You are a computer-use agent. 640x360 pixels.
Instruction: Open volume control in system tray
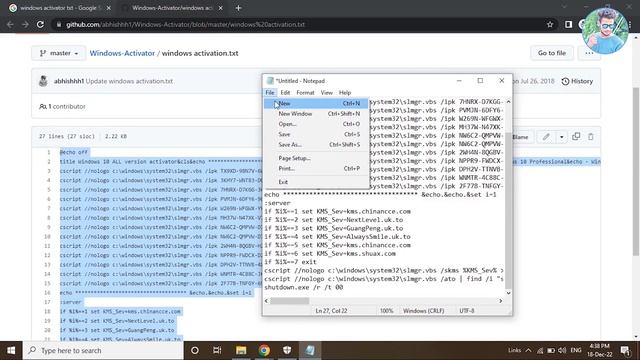pyautogui.click(x=562, y=350)
